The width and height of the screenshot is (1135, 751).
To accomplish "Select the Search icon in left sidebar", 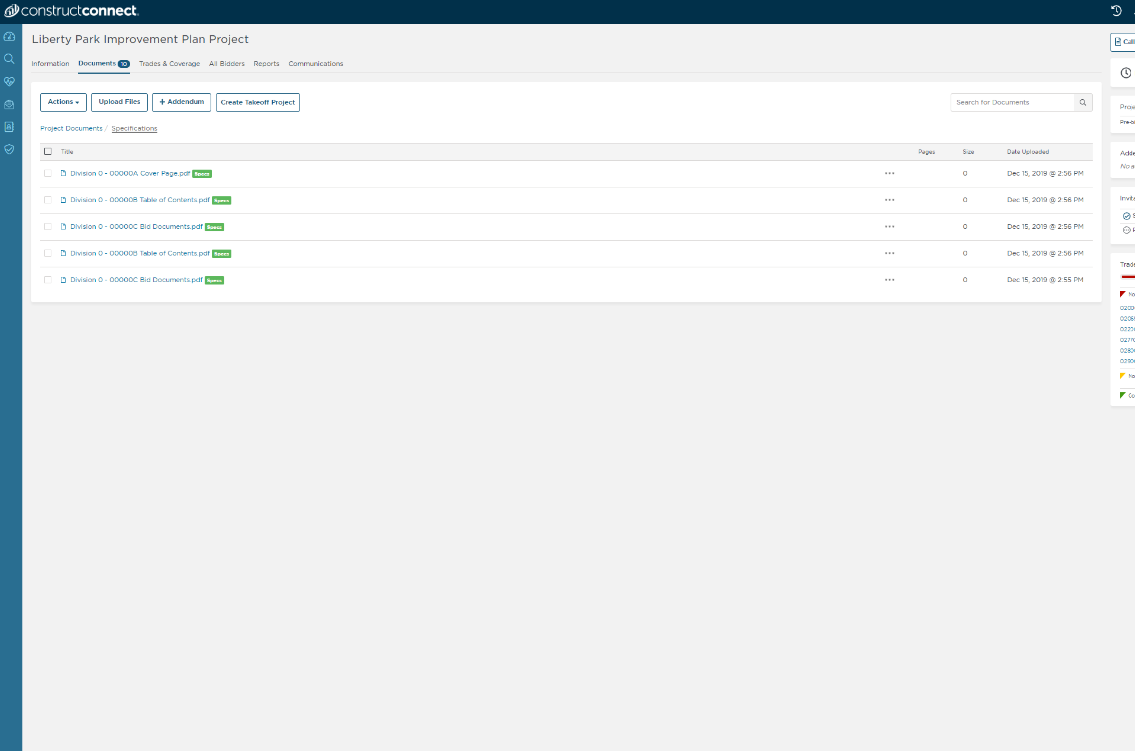I will [9, 58].
